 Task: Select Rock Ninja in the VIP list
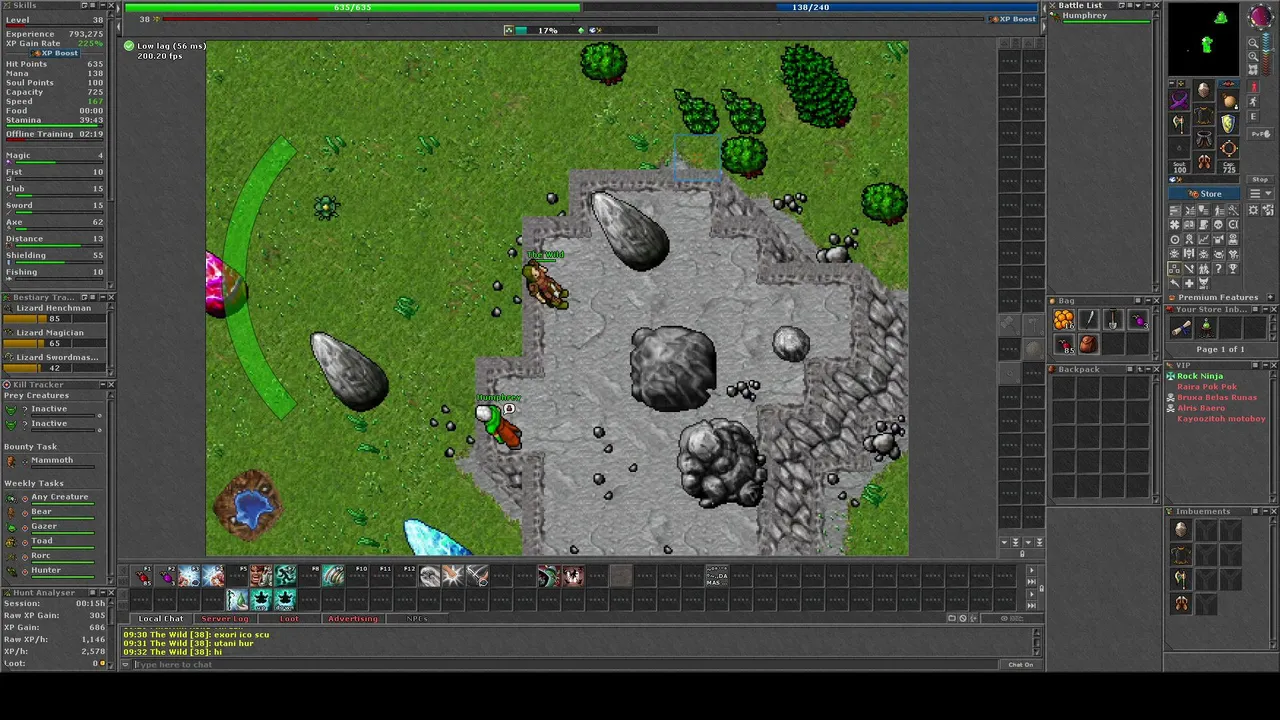pyautogui.click(x=1200, y=376)
